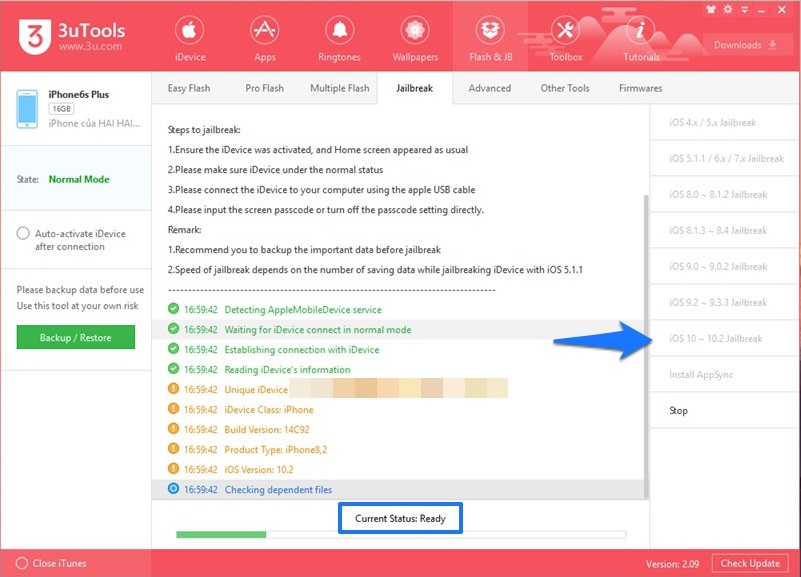Click the 3uTools logo
Viewport: 801px width, 577px height.
click(35, 36)
